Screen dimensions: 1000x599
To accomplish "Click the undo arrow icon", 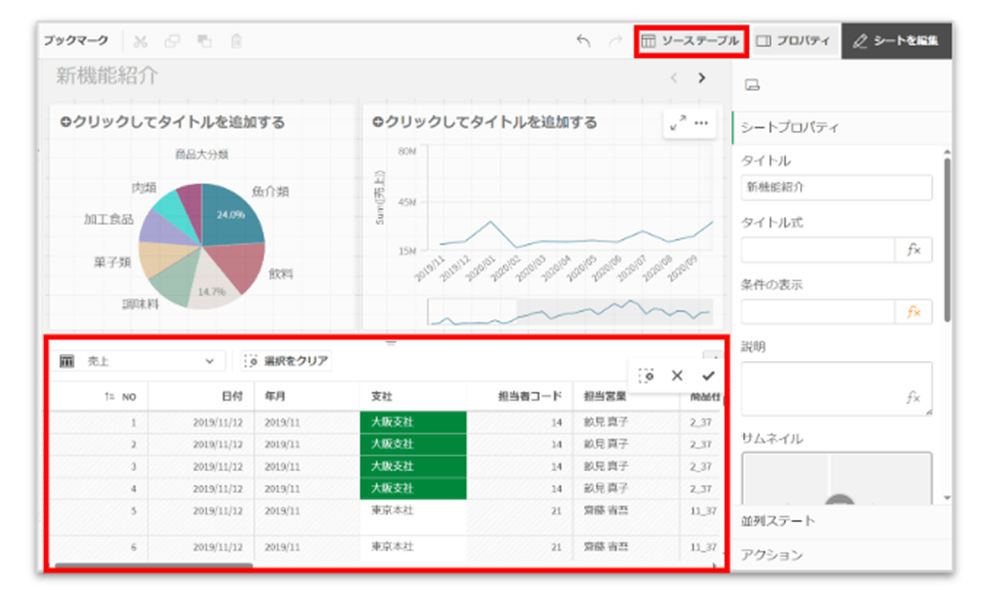I will 584,41.
